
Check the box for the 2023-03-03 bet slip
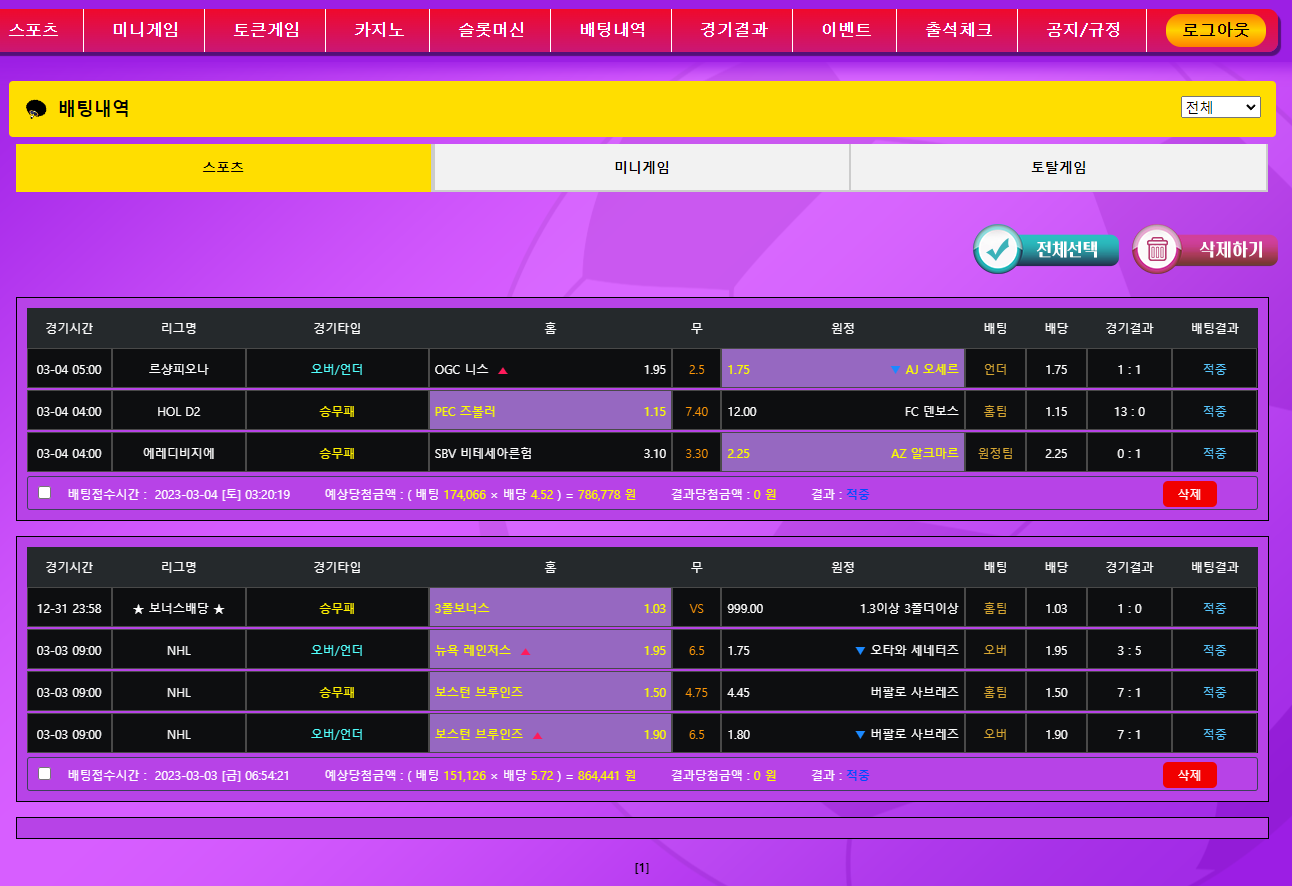tap(44, 774)
